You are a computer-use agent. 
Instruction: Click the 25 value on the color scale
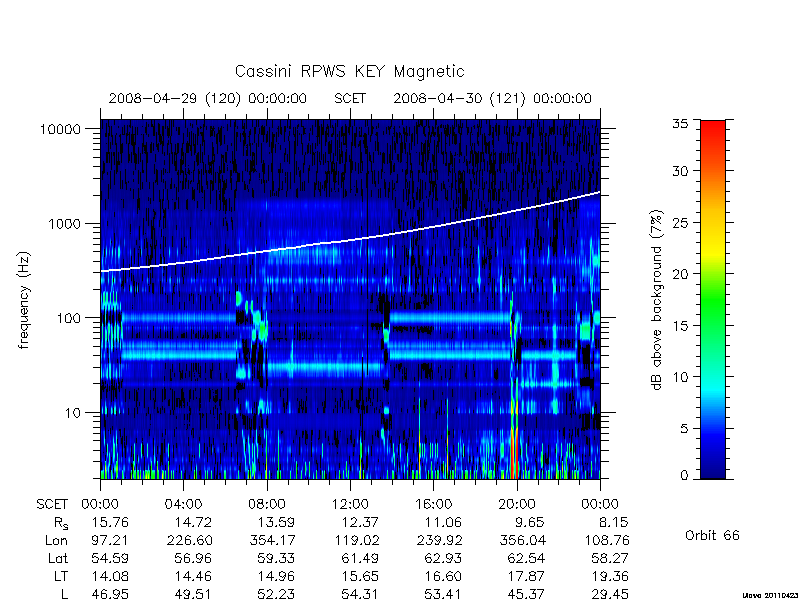pos(680,222)
